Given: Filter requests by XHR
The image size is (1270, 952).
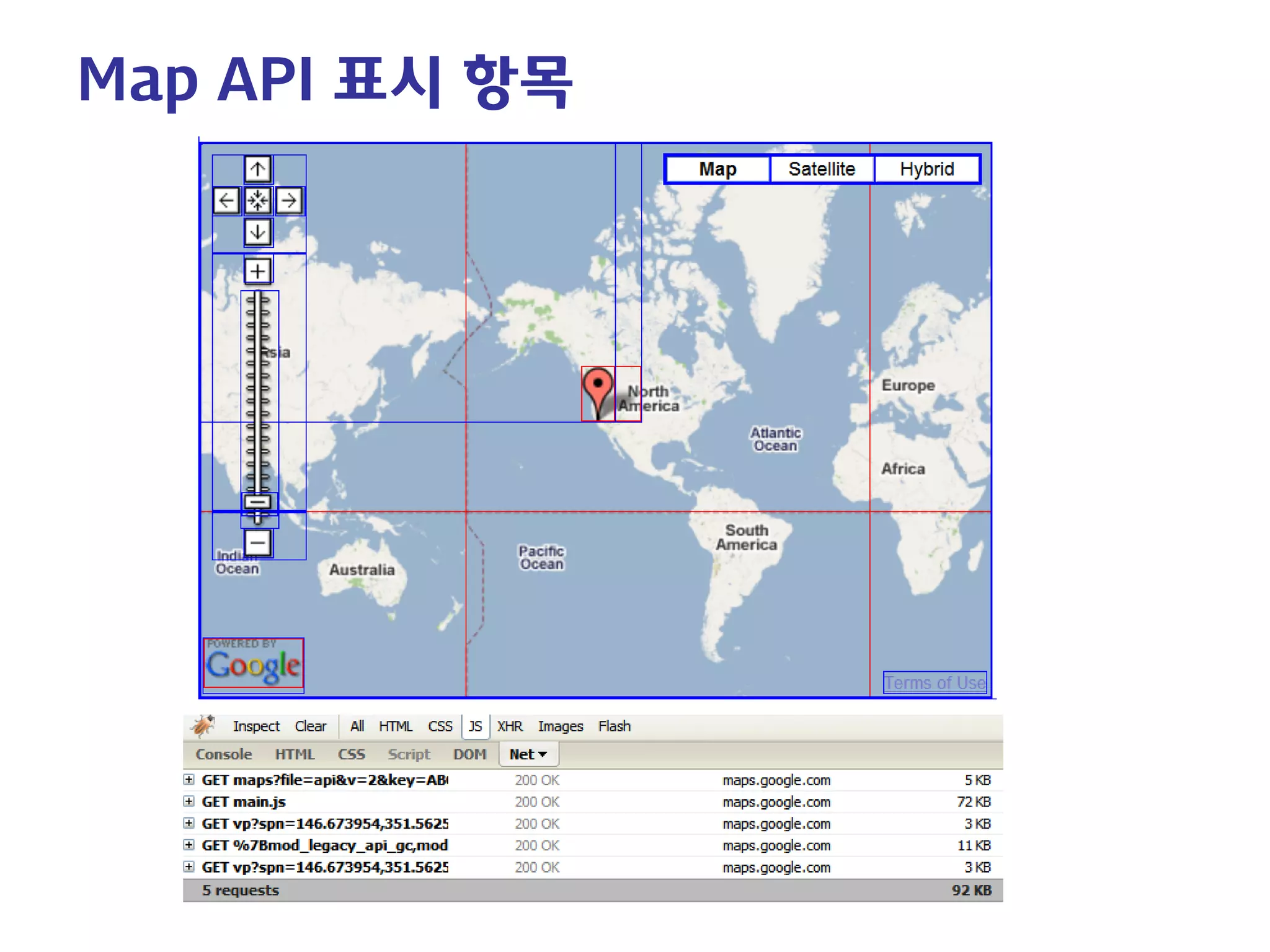Looking at the screenshot, I should pyautogui.click(x=510, y=726).
